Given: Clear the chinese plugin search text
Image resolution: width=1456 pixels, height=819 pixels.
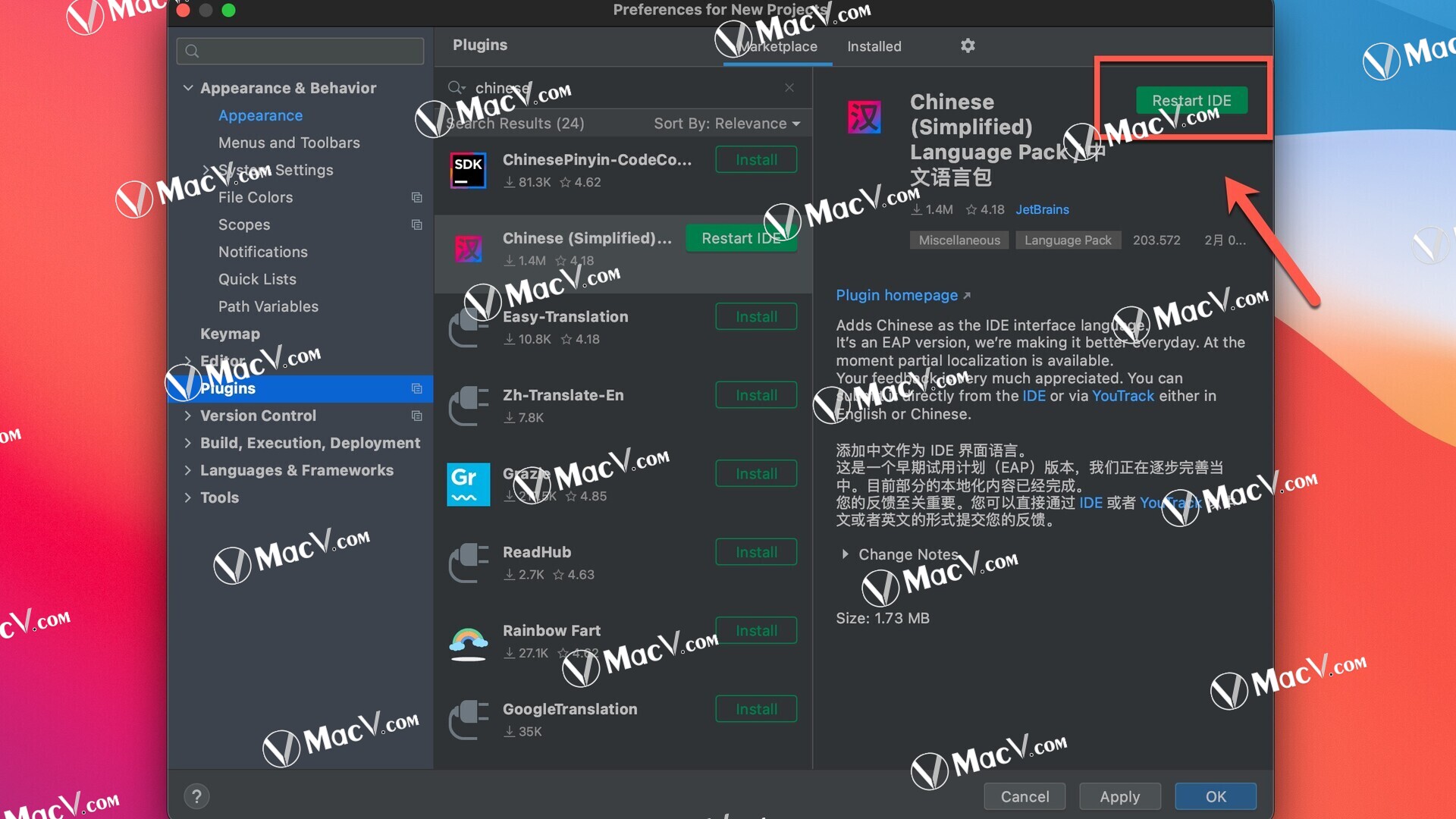Looking at the screenshot, I should click(x=789, y=88).
